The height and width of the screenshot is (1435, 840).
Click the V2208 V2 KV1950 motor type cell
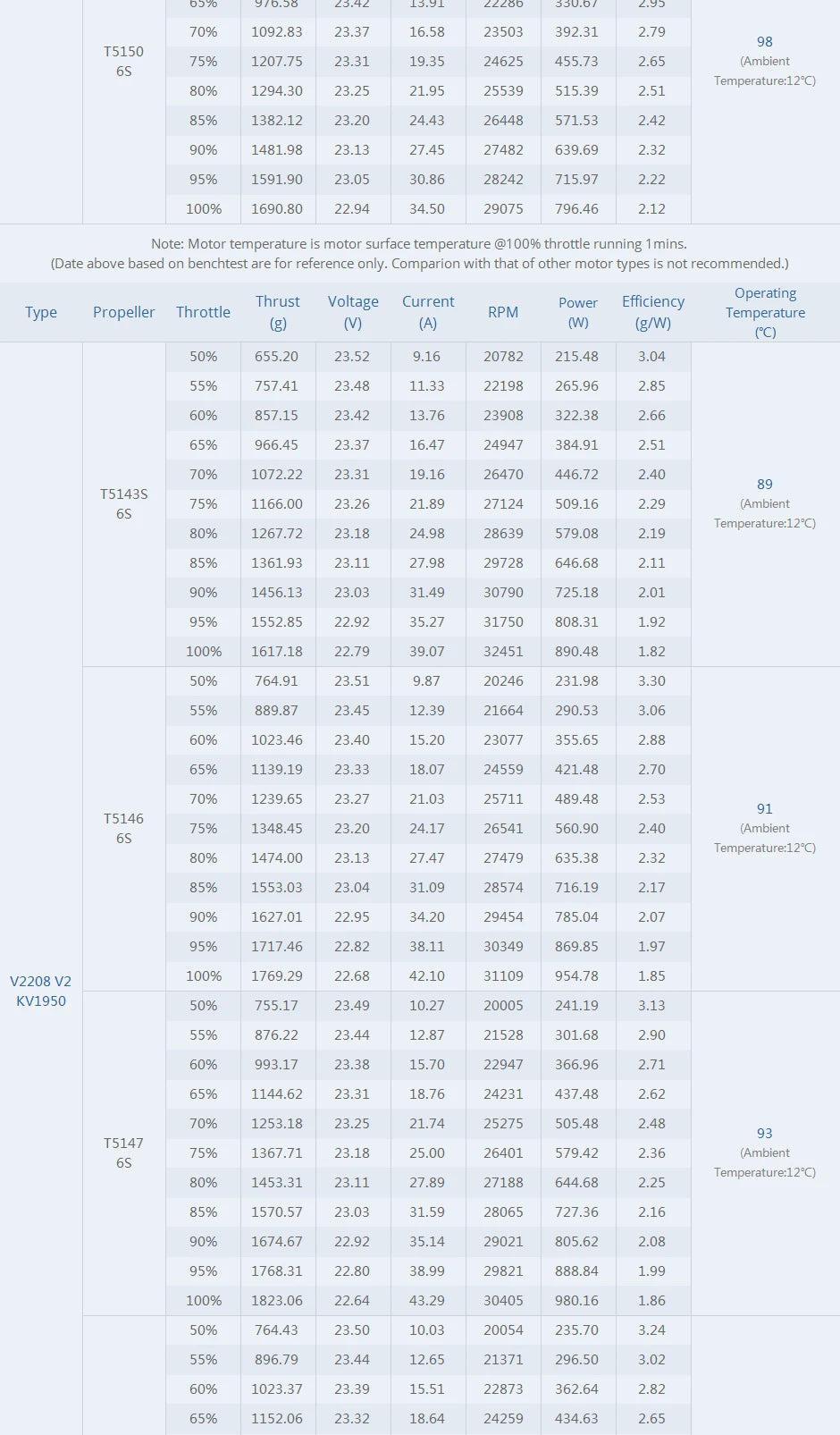click(x=41, y=991)
